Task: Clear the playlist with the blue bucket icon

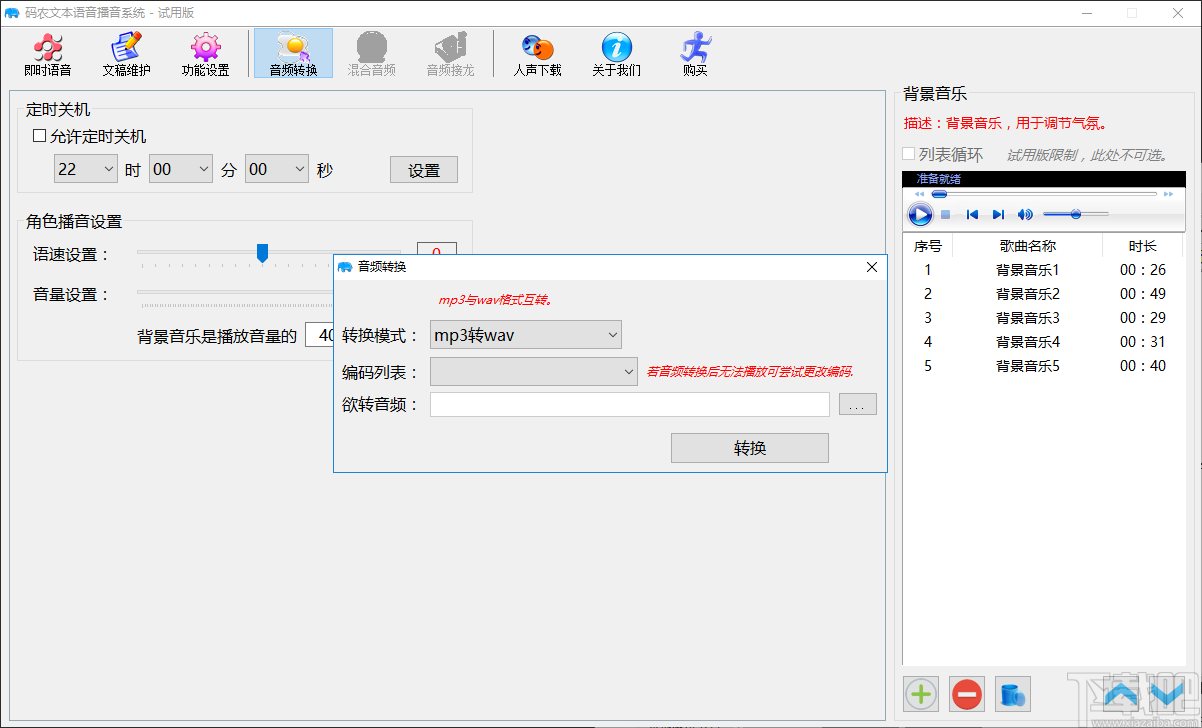Action: pos(1012,694)
